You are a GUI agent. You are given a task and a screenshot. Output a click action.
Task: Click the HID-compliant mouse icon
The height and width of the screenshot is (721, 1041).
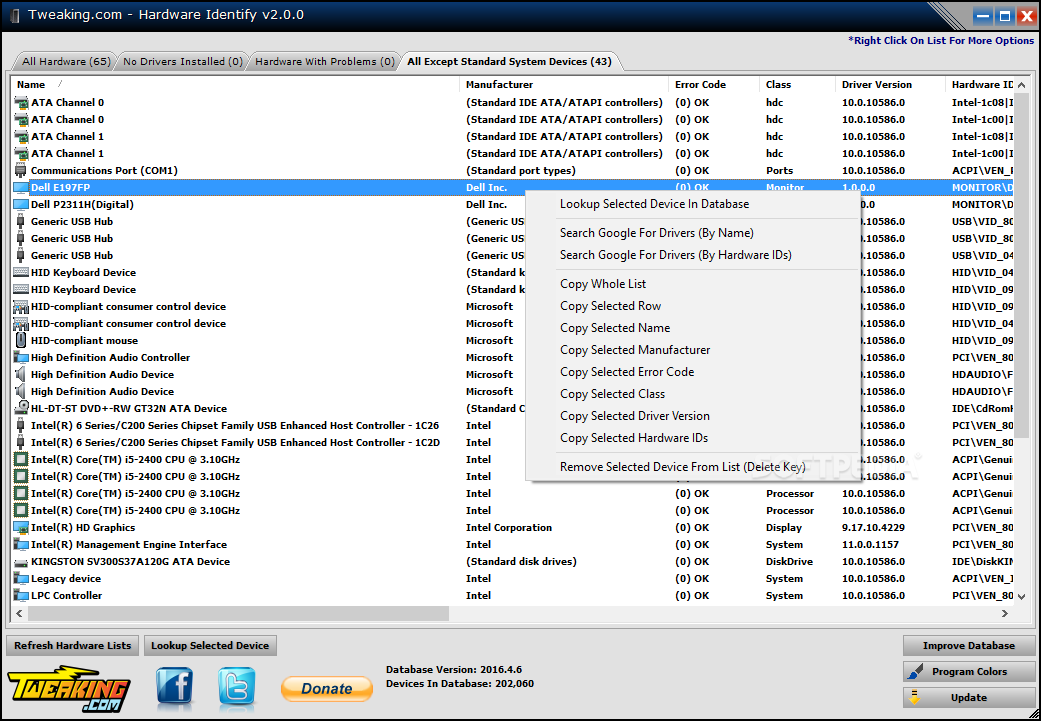[x=21, y=341]
